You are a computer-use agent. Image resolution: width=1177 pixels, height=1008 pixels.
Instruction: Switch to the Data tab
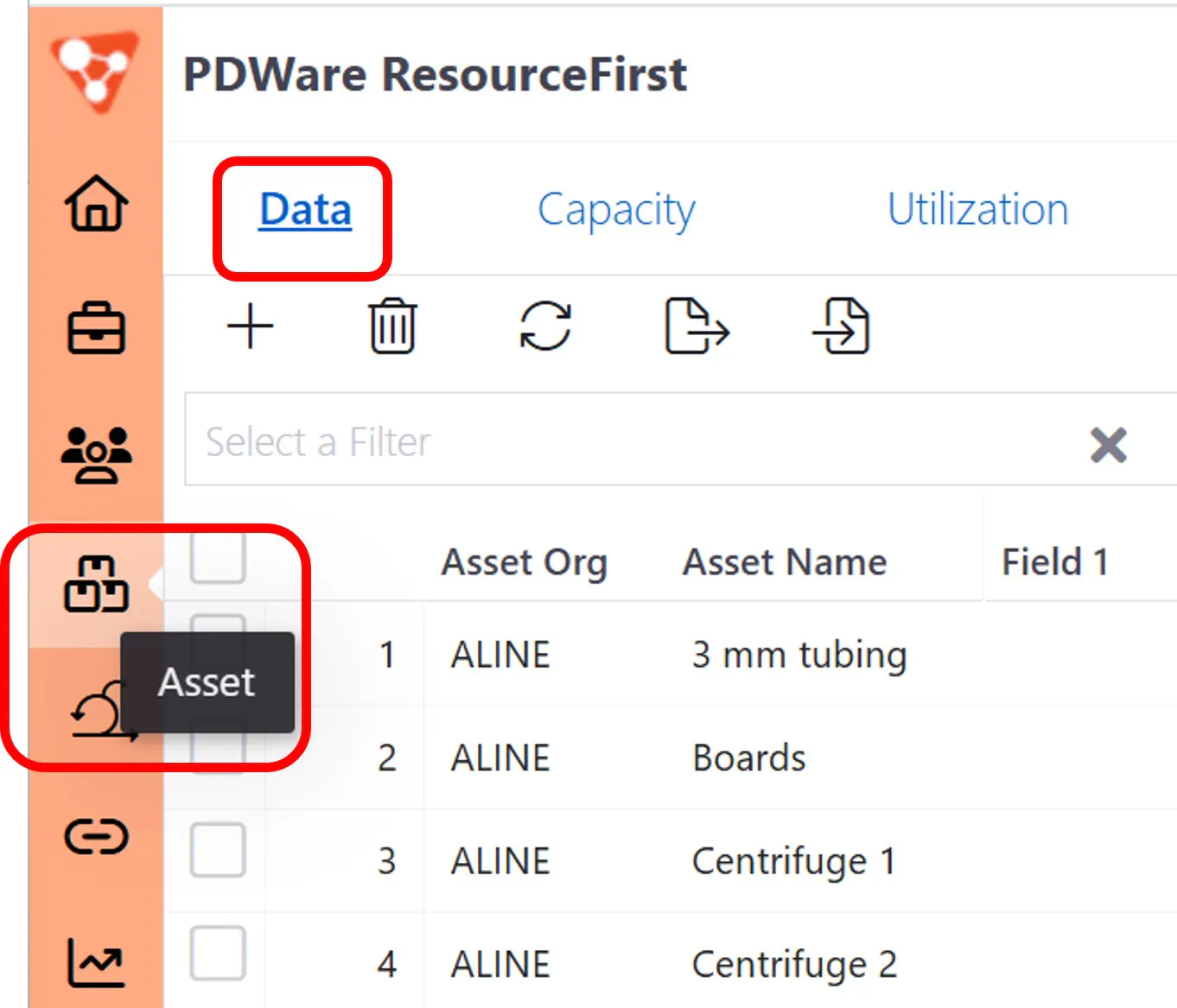click(x=305, y=210)
